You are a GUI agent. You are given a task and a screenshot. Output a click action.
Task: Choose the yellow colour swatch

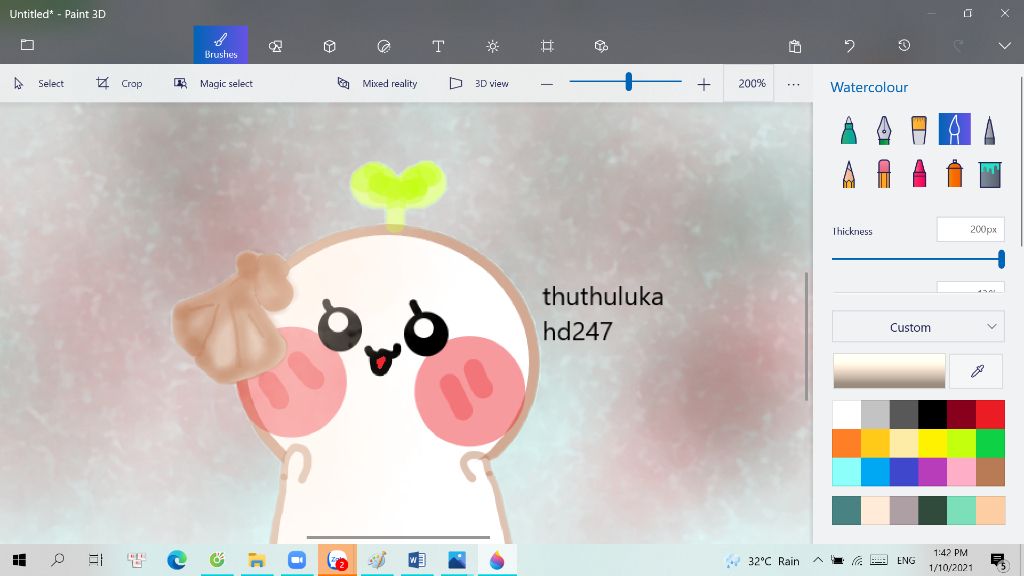coord(933,443)
